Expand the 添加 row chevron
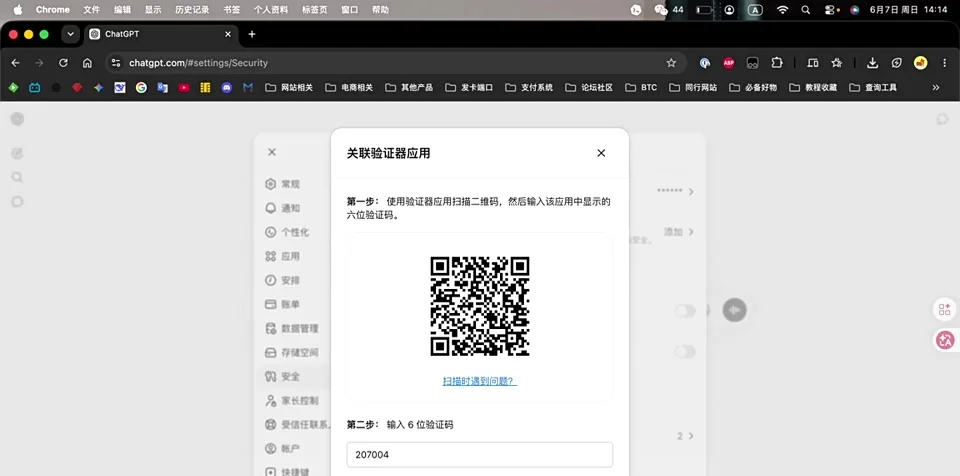 pyautogui.click(x=691, y=232)
